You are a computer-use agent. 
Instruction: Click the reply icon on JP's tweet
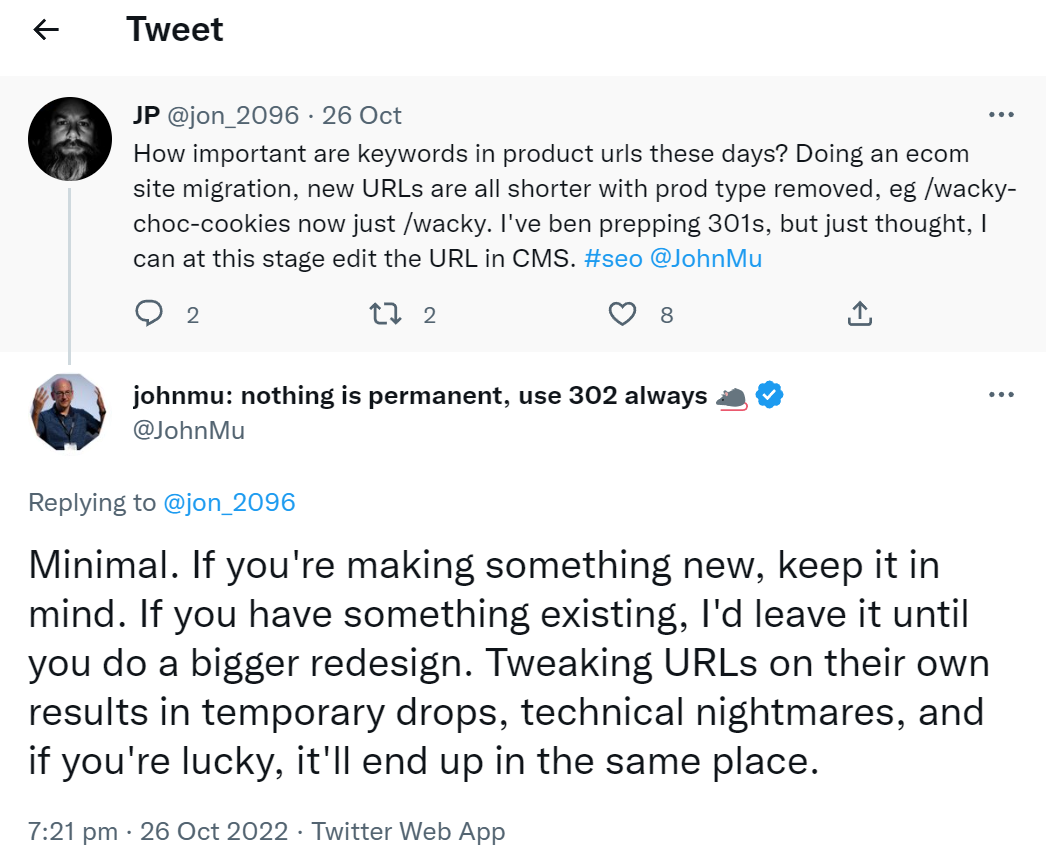point(149,315)
